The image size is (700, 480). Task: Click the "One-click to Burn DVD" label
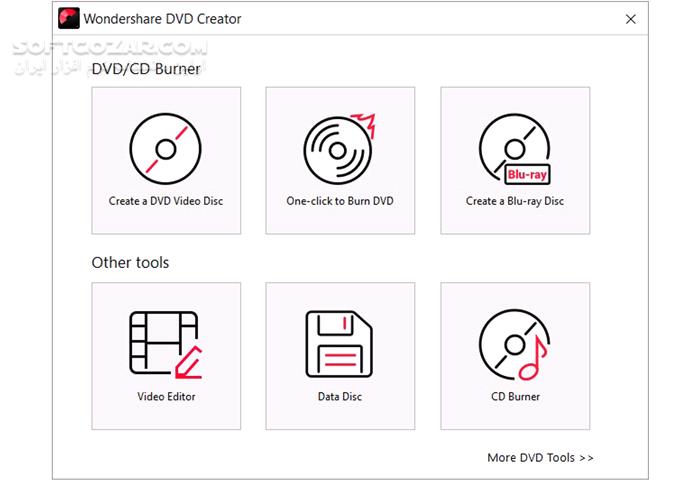point(340,201)
